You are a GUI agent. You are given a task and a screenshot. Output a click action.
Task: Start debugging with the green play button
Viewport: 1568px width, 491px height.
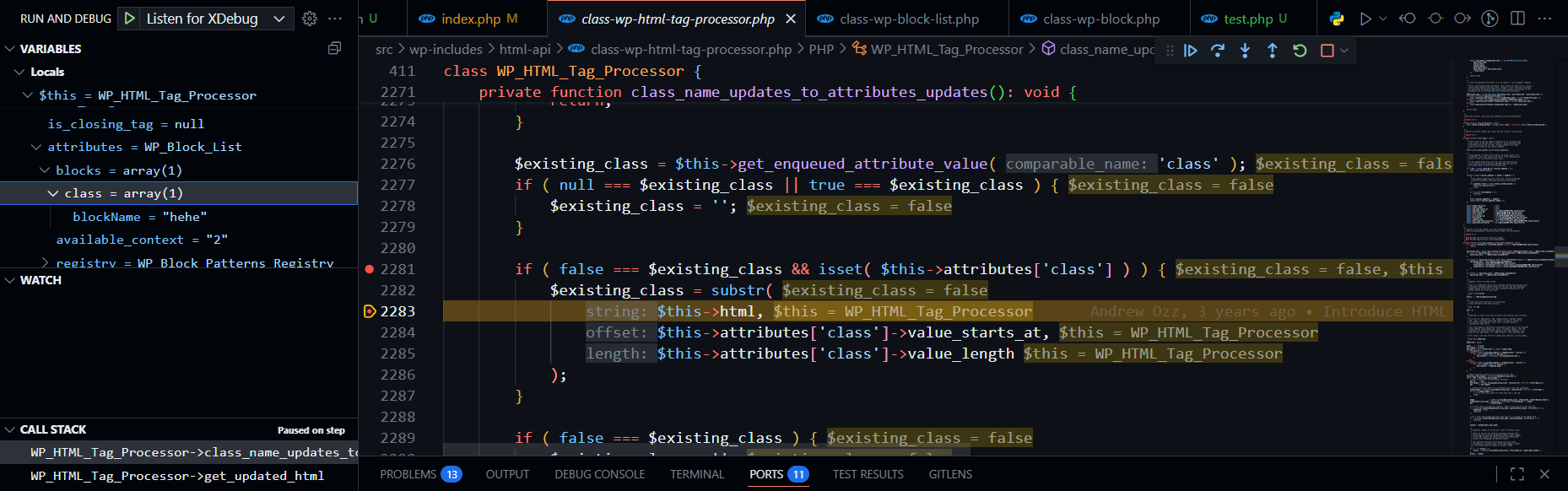click(129, 19)
